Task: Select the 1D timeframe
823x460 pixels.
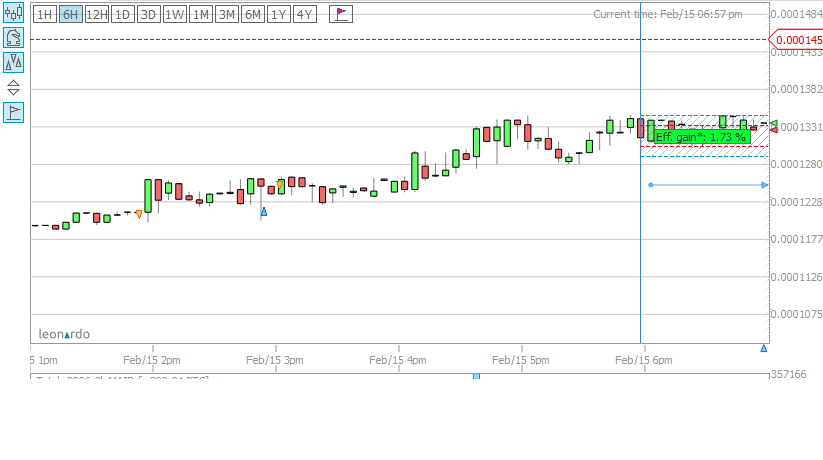Action: 122,14
